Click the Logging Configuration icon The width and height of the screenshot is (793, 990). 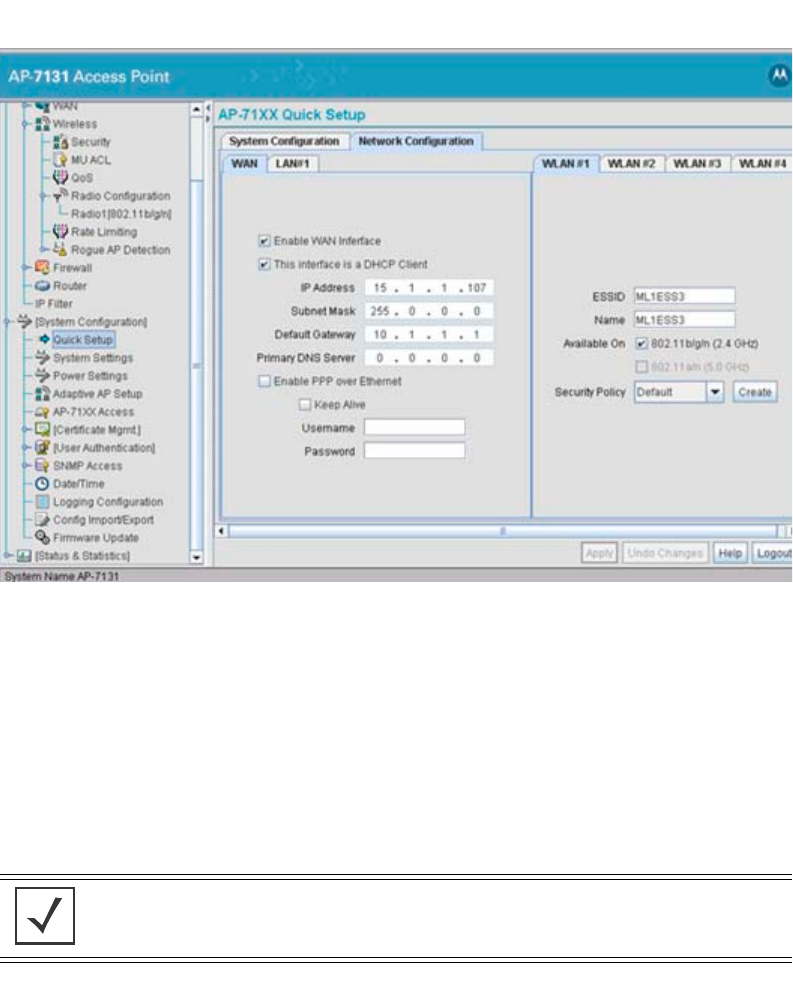(42, 501)
